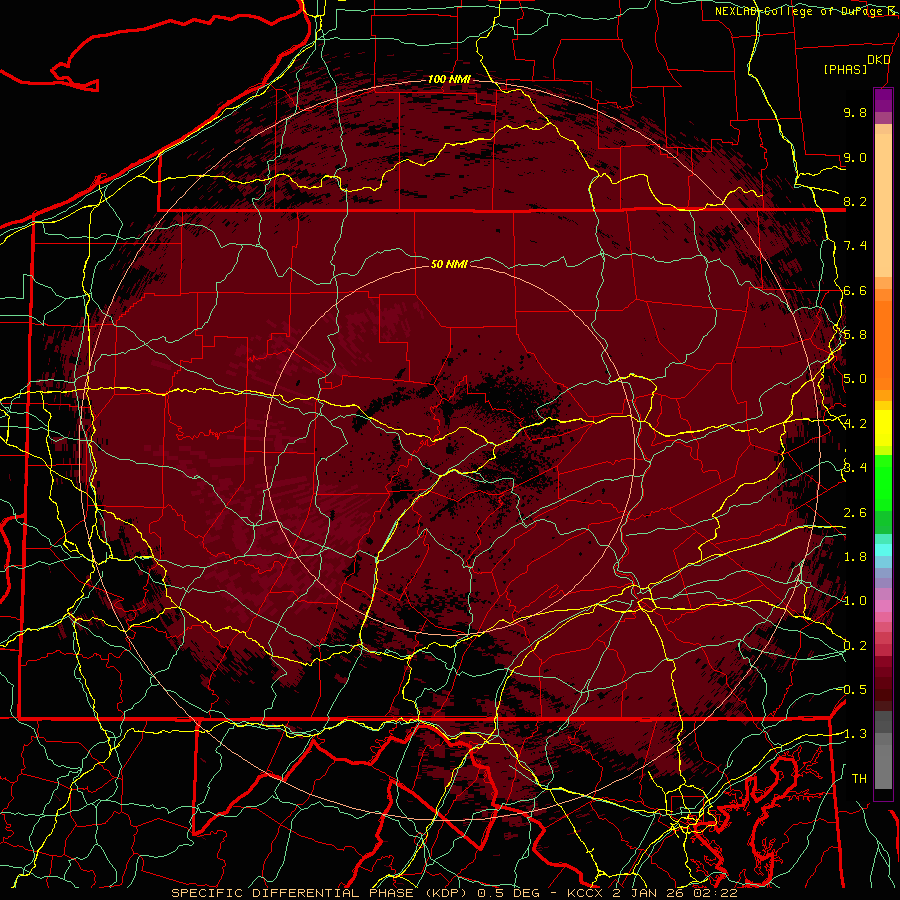Click the 1.8 legend value
The width and height of the screenshot is (900, 900).
(x=855, y=557)
